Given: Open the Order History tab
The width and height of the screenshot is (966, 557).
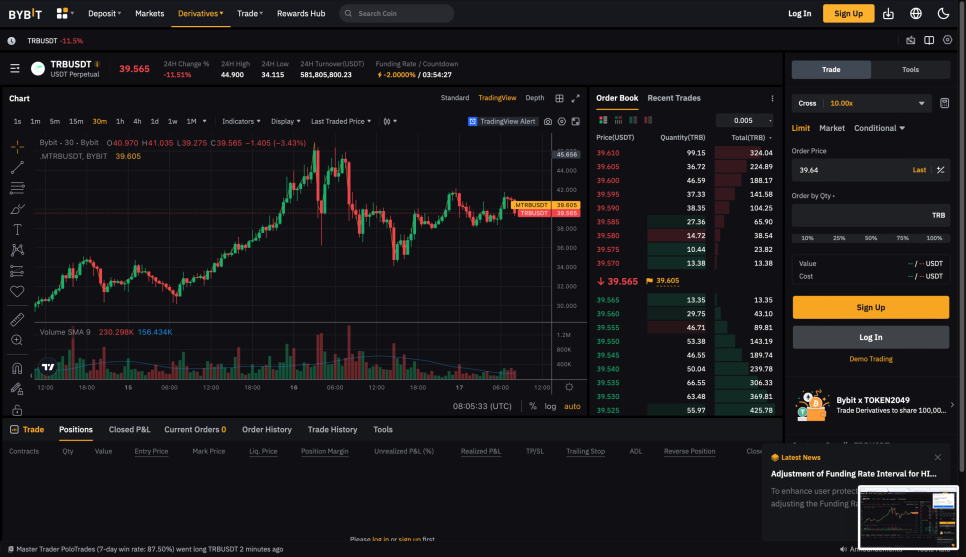Looking at the screenshot, I should (267, 429).
